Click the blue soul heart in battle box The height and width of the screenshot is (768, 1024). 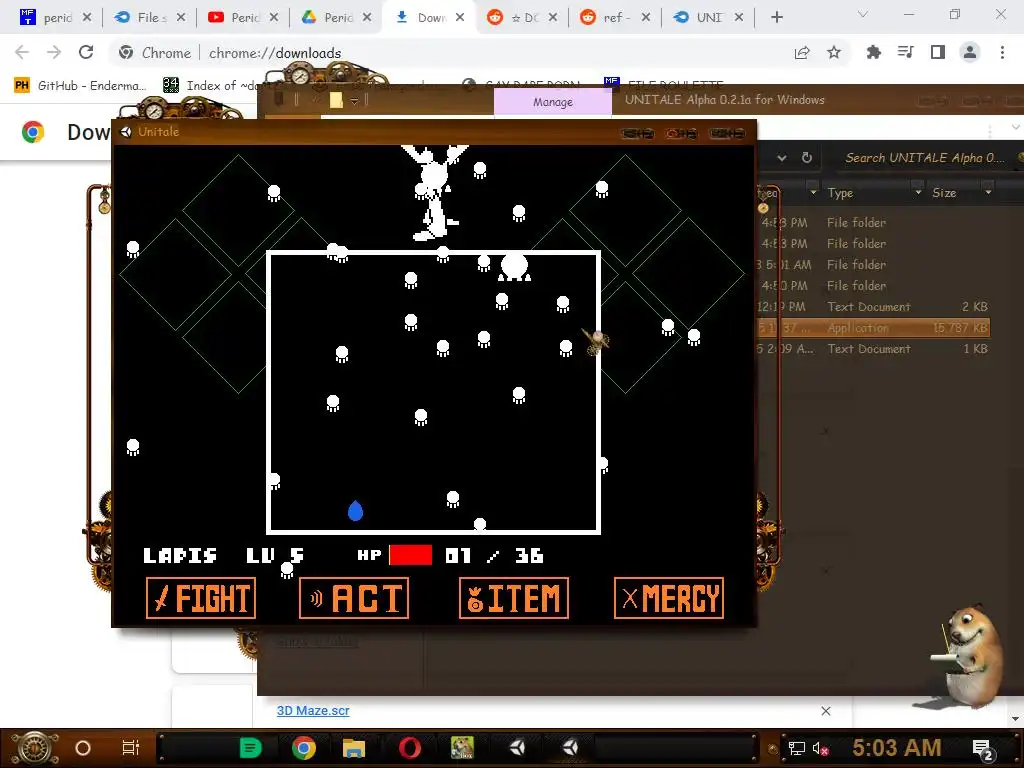355,511
